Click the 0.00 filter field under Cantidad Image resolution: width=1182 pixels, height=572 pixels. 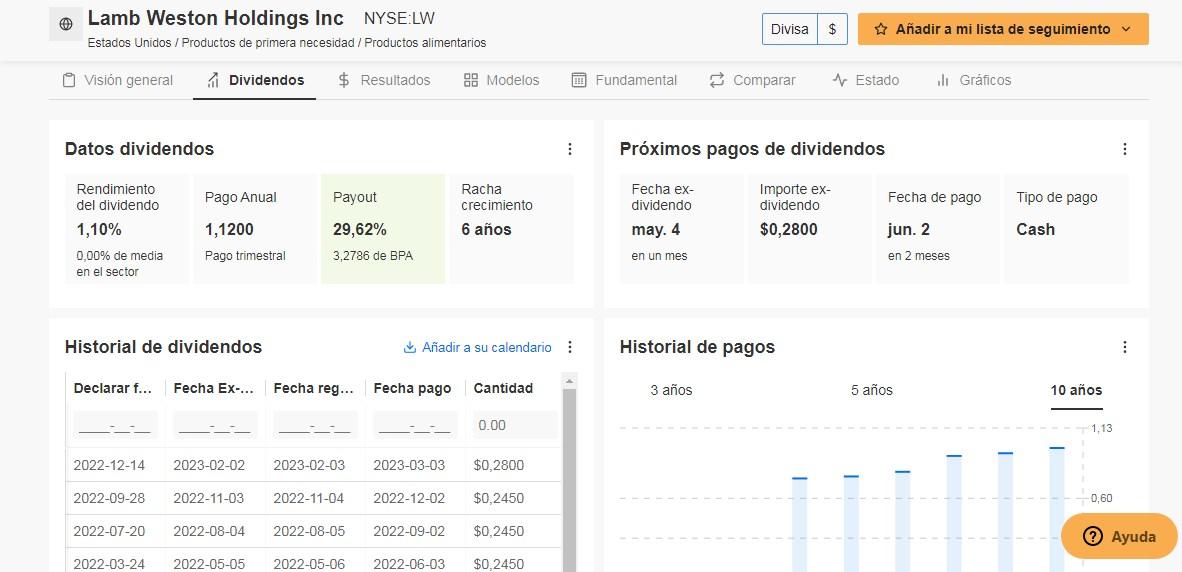pyautogui.click(x=515, y=425)
